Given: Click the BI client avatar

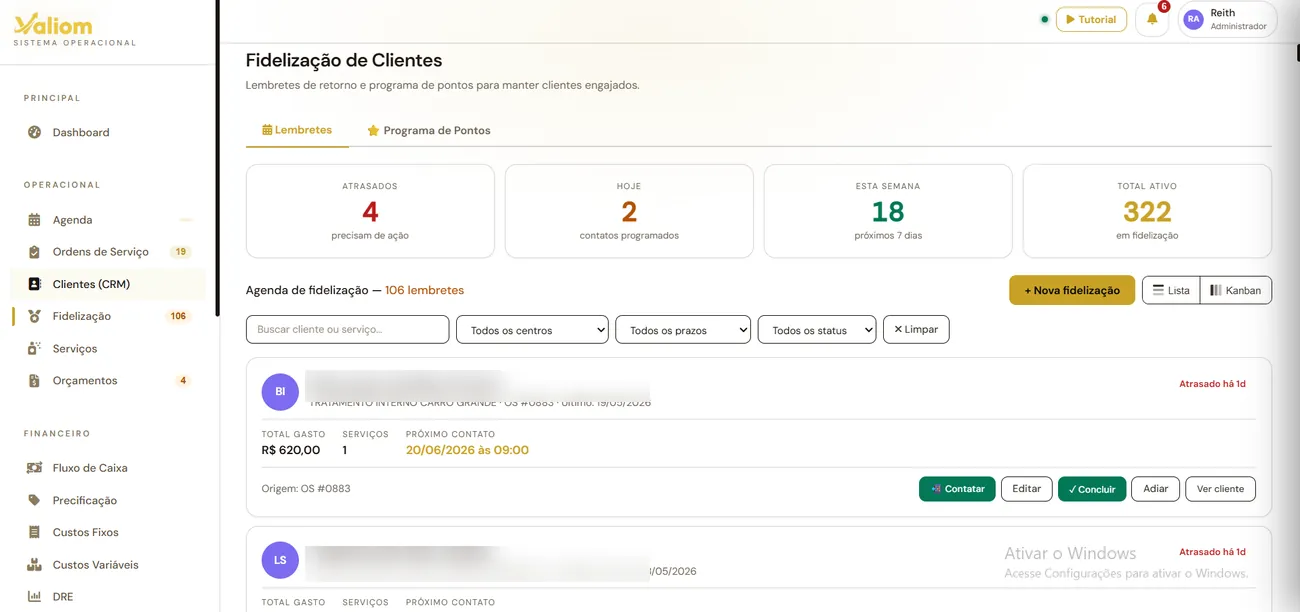Looking at the screenshot, I should point(280,392).
